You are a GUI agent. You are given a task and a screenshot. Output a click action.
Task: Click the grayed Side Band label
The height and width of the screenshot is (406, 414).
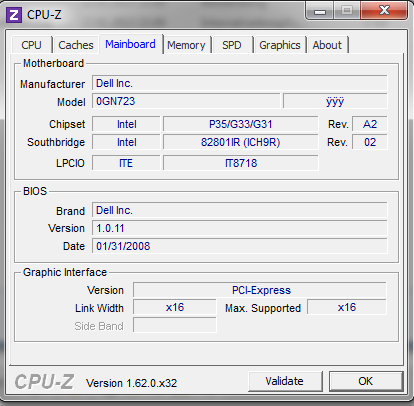[x=99, y=326]
